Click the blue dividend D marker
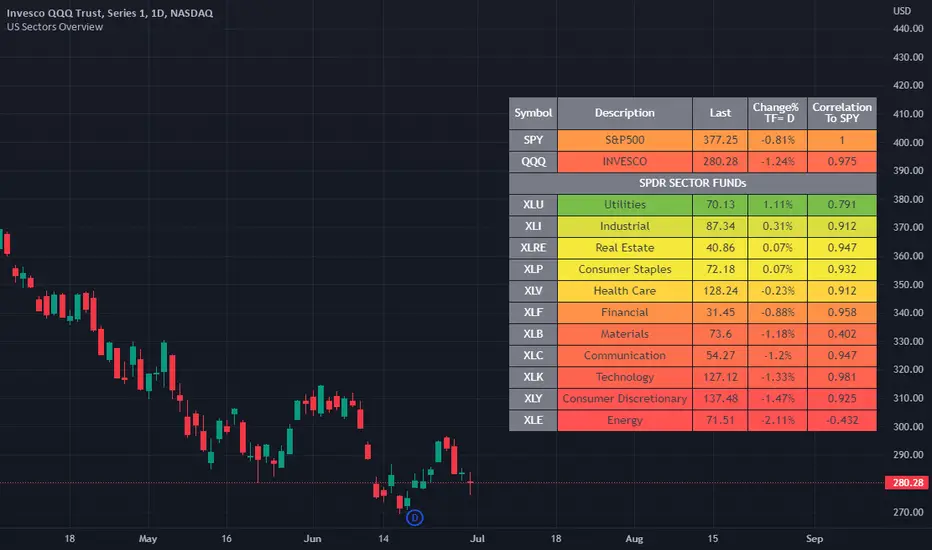The width and height of the screenshot is (932, 550). pyautogui.click(x=414, y=518)
